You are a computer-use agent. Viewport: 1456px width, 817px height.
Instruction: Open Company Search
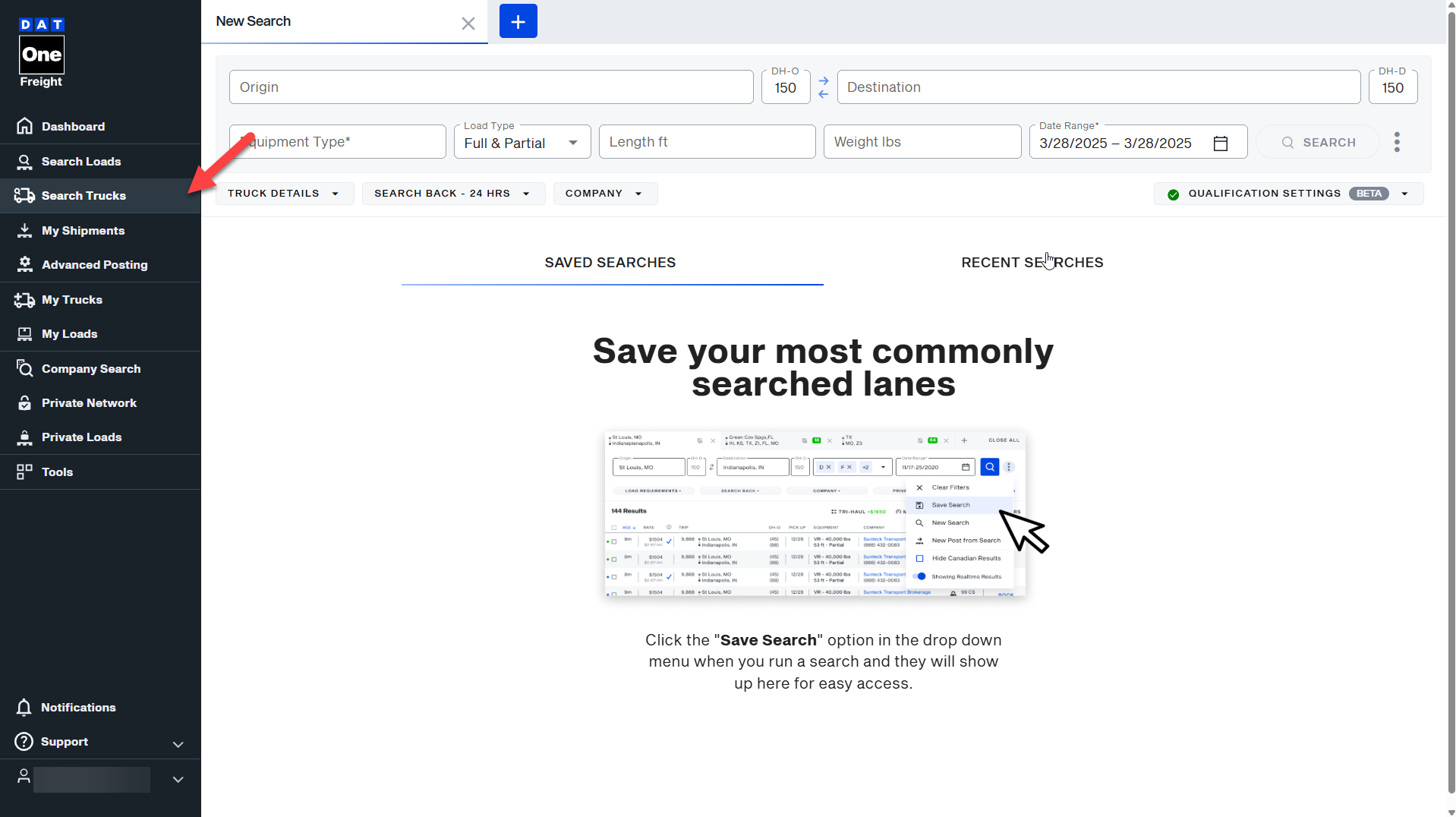[x=100, y=369]
